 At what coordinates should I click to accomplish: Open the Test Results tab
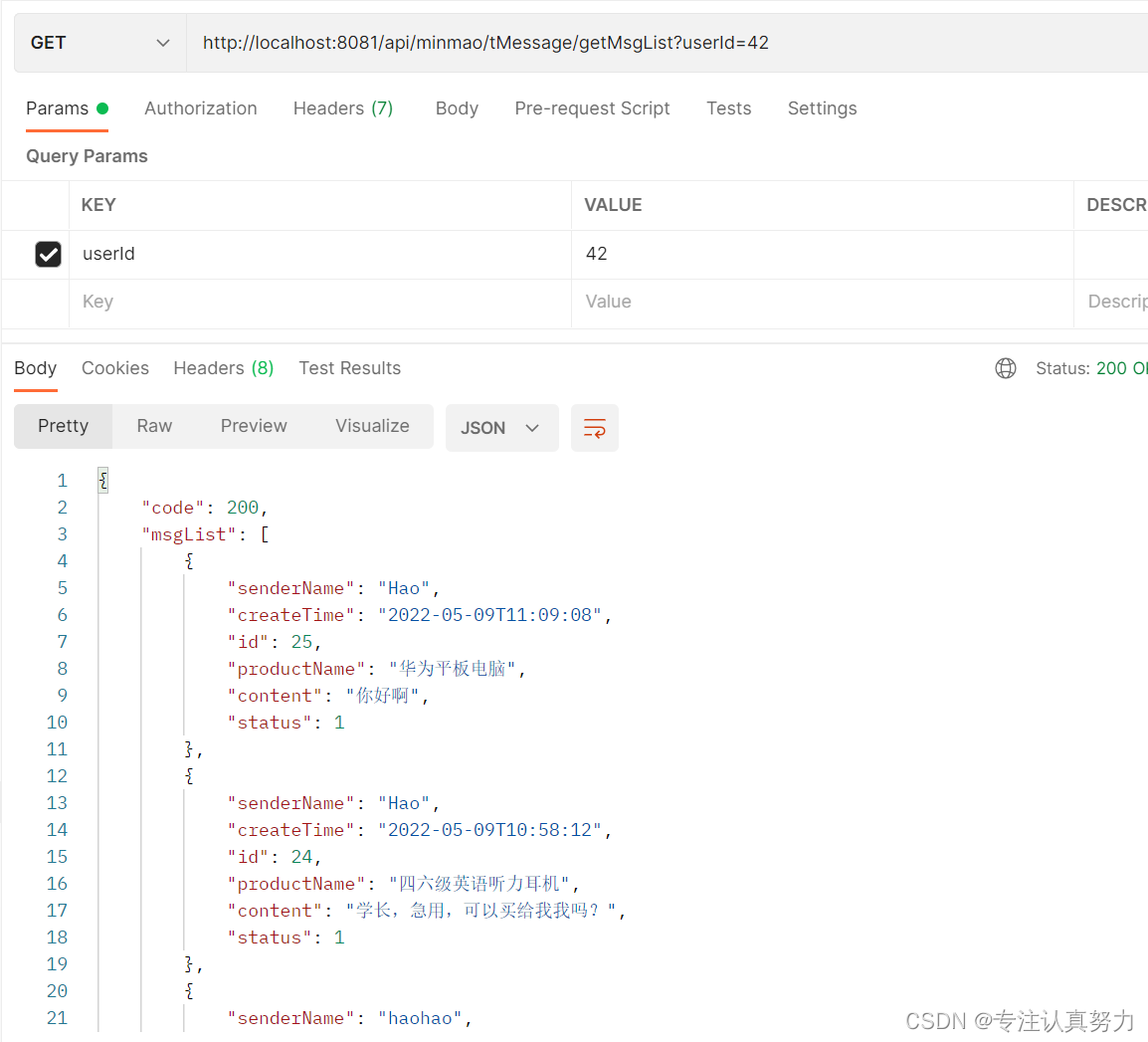pos(349,367)
